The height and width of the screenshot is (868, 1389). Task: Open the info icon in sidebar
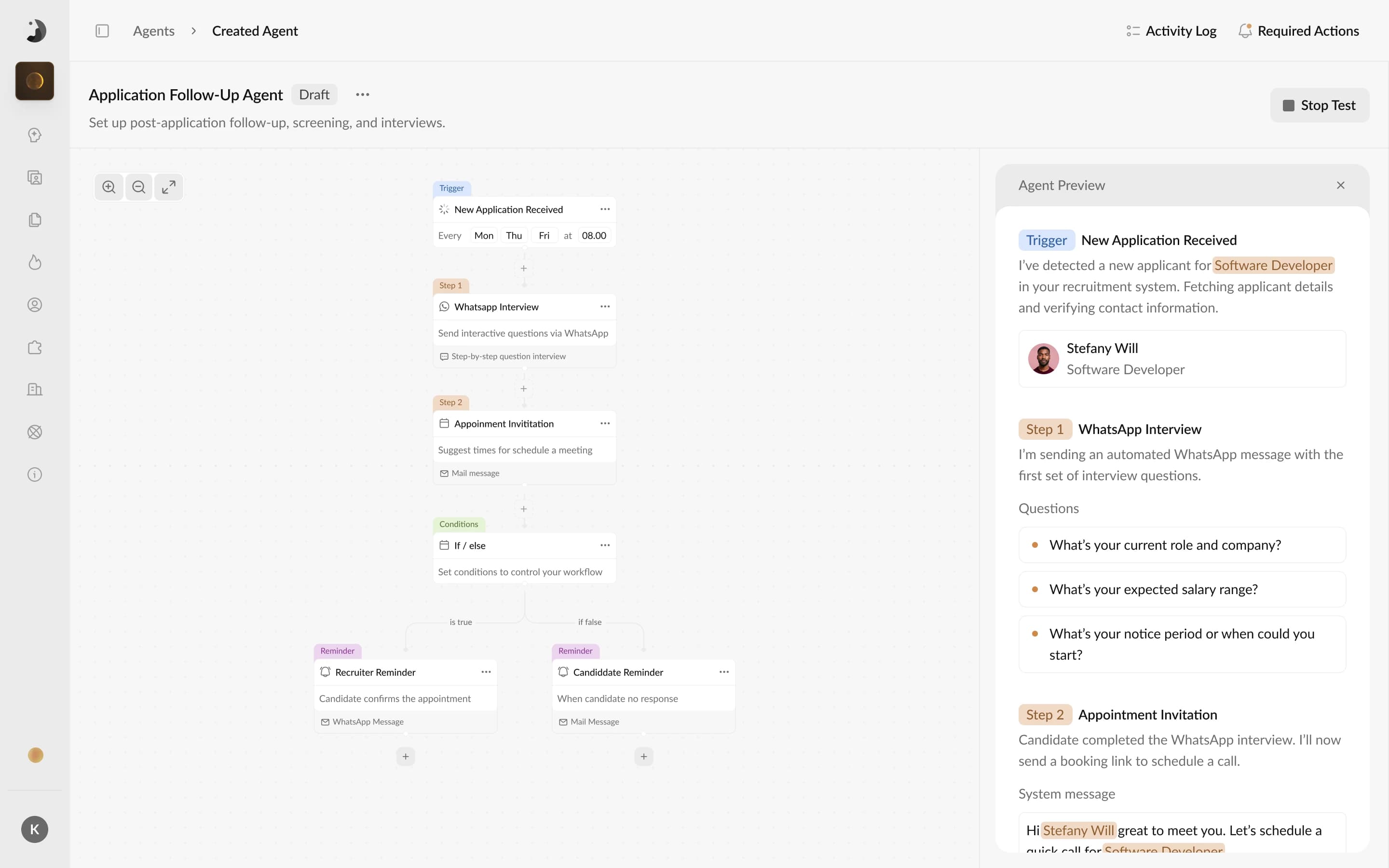[x=35, y=475]
